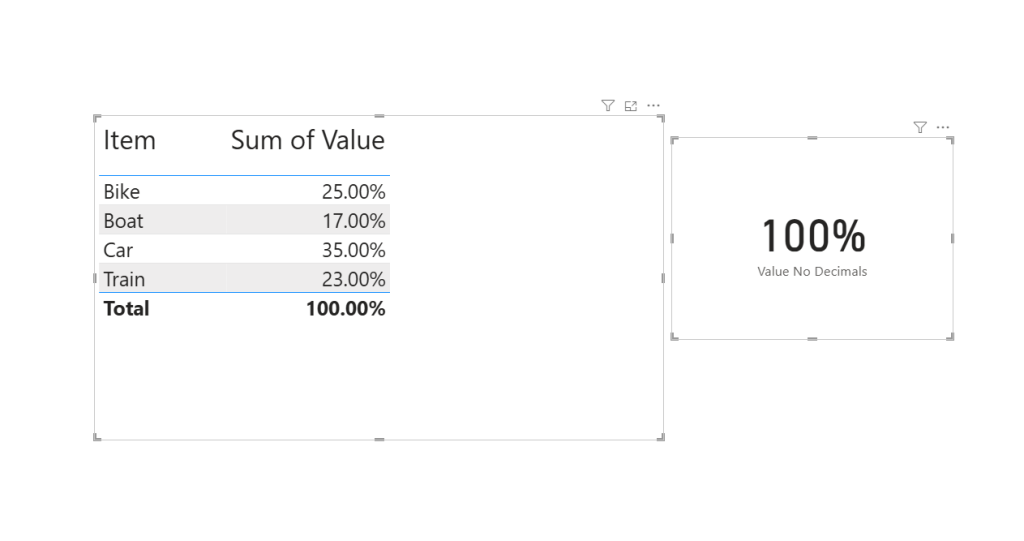Sort by the Item column header
The image size is (1024, 541).
[x=130, y=140]
